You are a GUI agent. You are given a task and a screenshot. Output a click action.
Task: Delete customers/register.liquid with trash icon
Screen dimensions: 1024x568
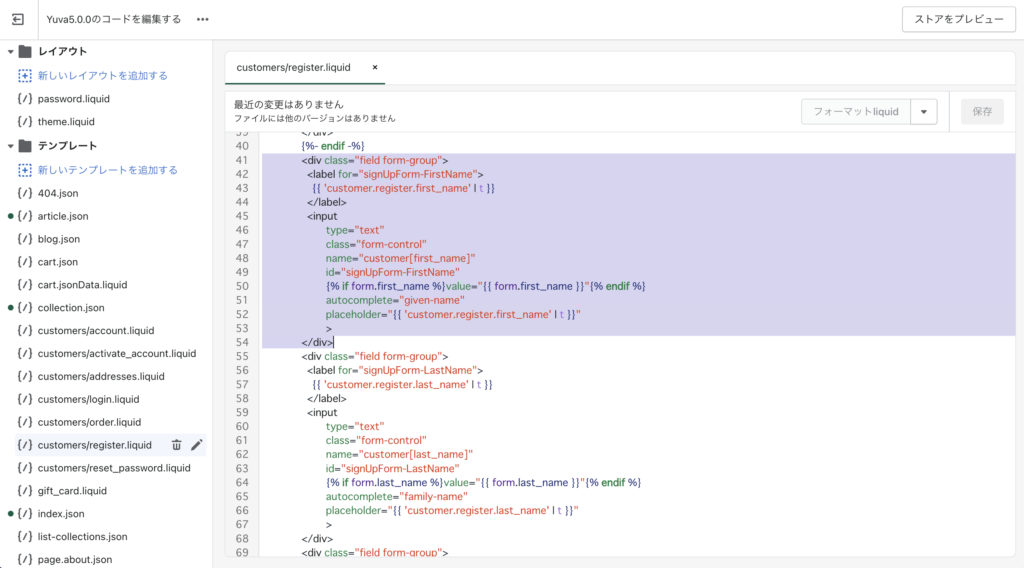click(176, 445)
